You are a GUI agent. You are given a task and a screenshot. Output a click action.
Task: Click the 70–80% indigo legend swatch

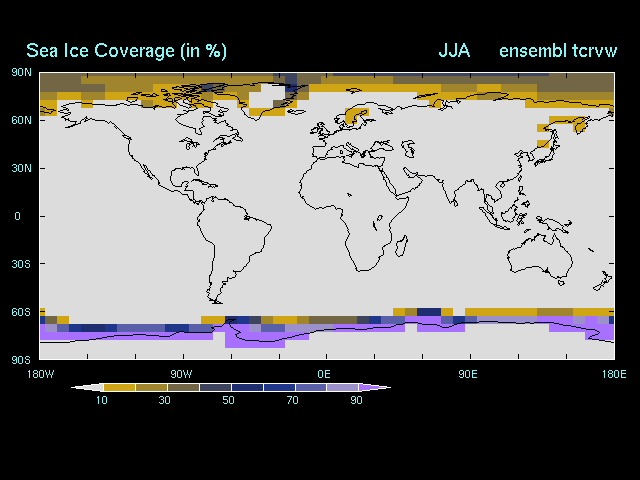click(311, 387)
